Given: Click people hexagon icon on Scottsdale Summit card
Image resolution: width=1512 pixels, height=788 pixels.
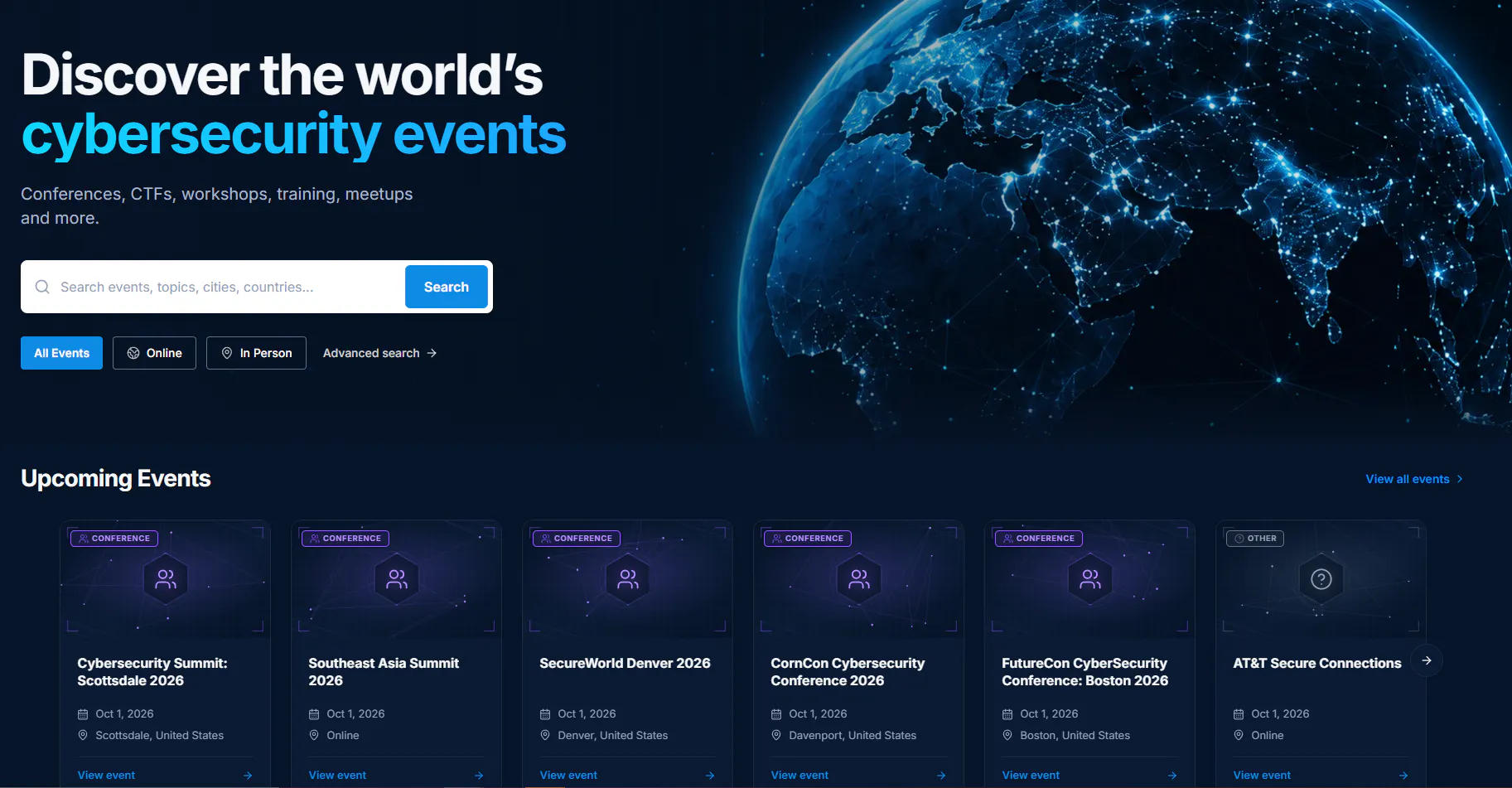Looking at the screenshot, I should coord(166,579).
